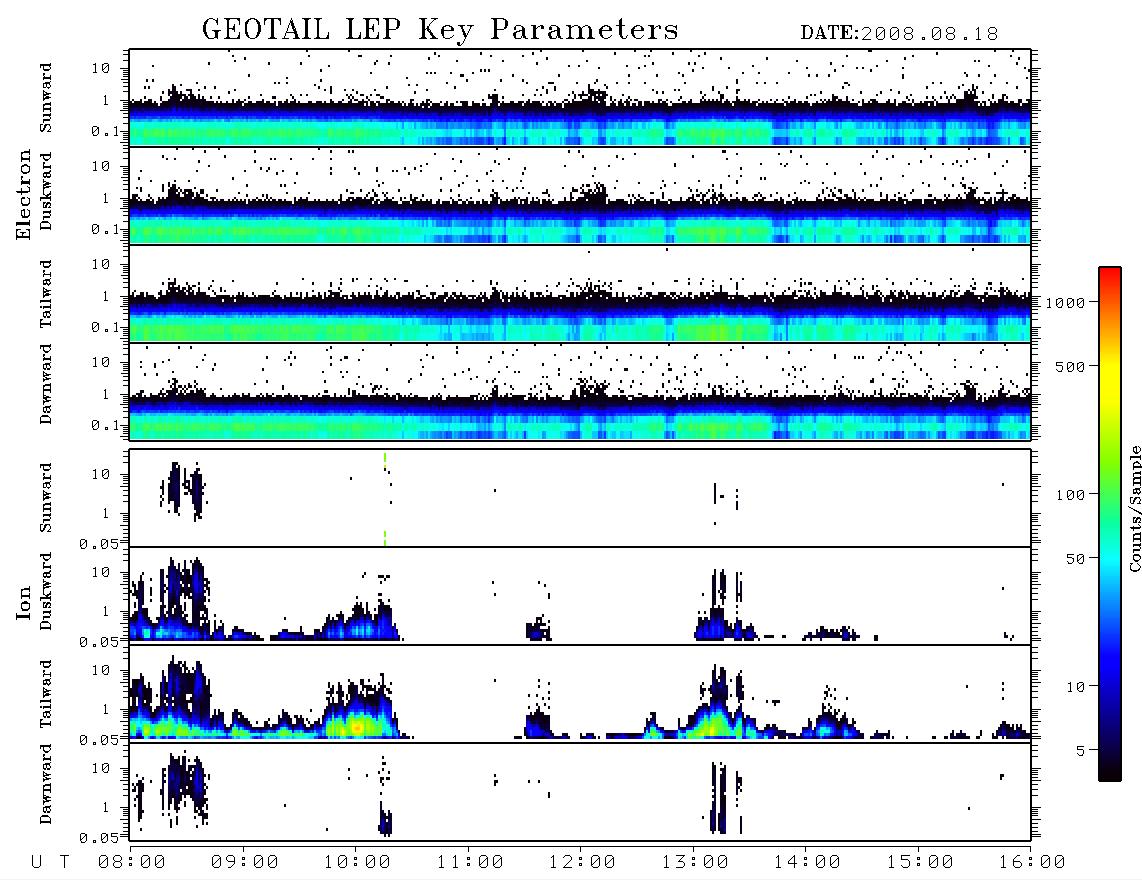The image size is (1142, 880).
Task: Click the 08:00 time tick label
Action: [x=132, y=863]
